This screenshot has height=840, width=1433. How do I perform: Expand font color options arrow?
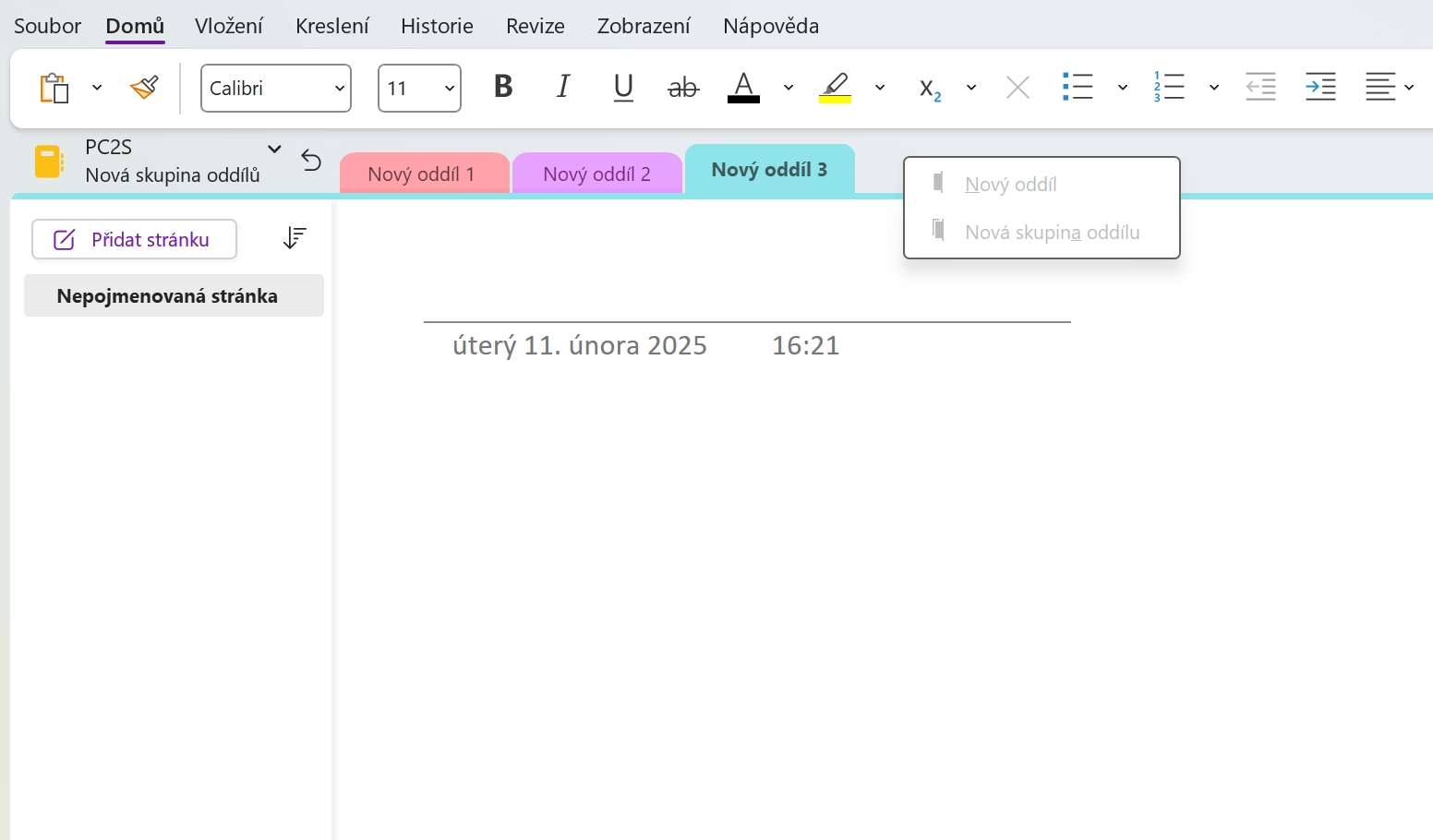pyautogui.click(x=789, y=88)
